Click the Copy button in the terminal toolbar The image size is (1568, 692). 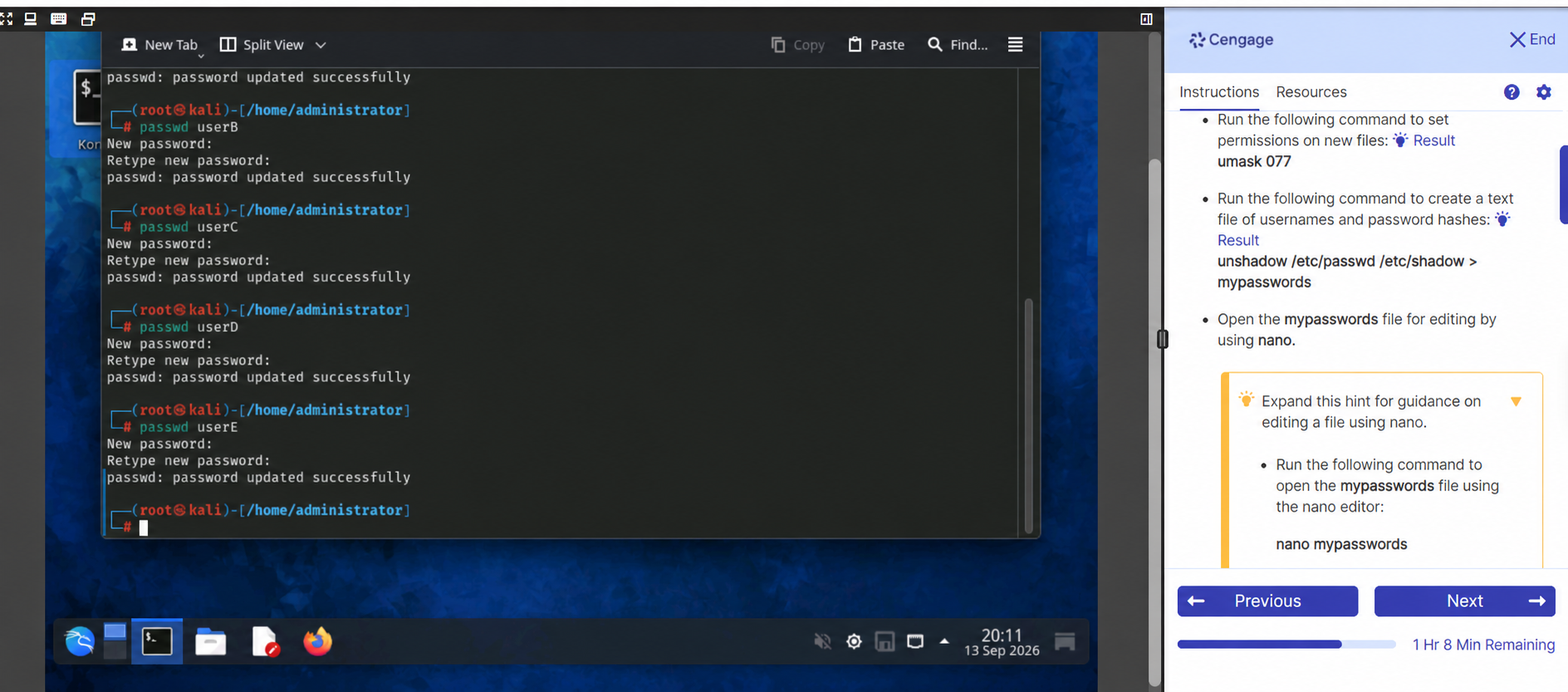click(797, 45)
